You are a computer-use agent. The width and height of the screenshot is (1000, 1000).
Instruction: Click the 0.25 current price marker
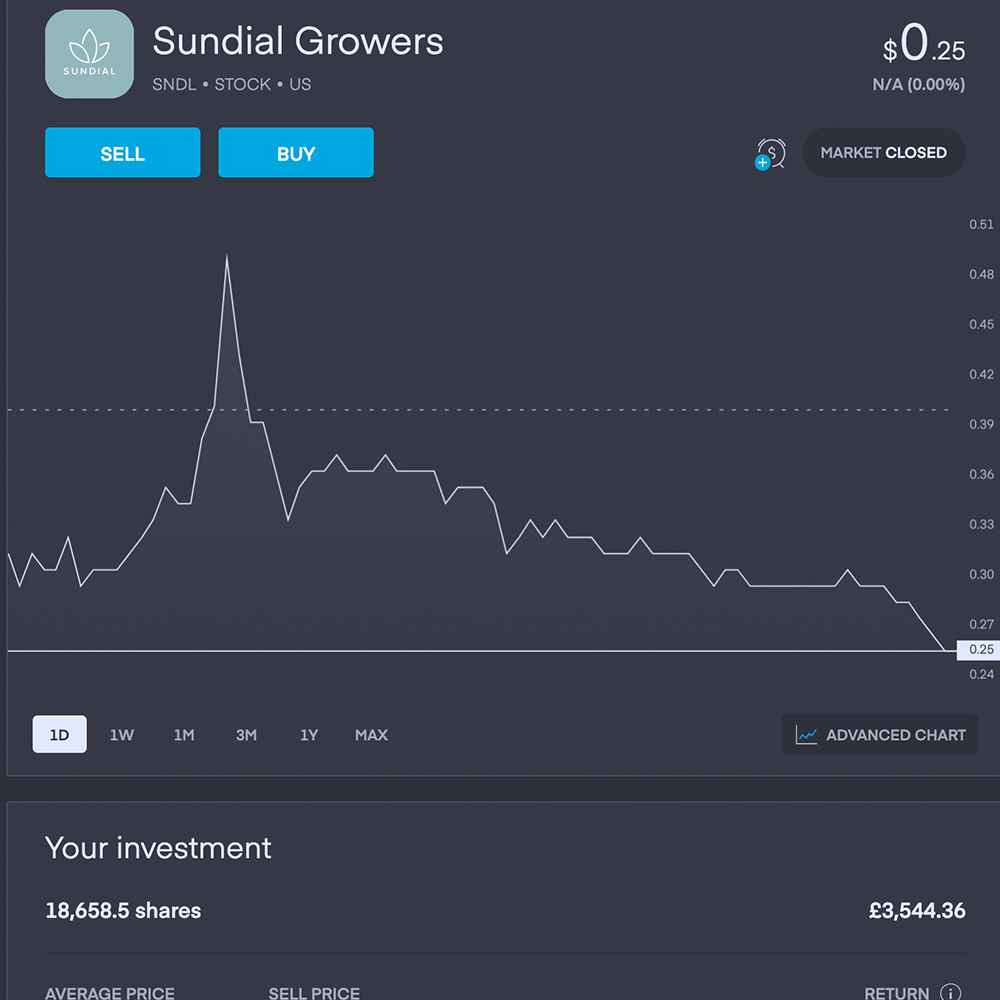[980, 650]
